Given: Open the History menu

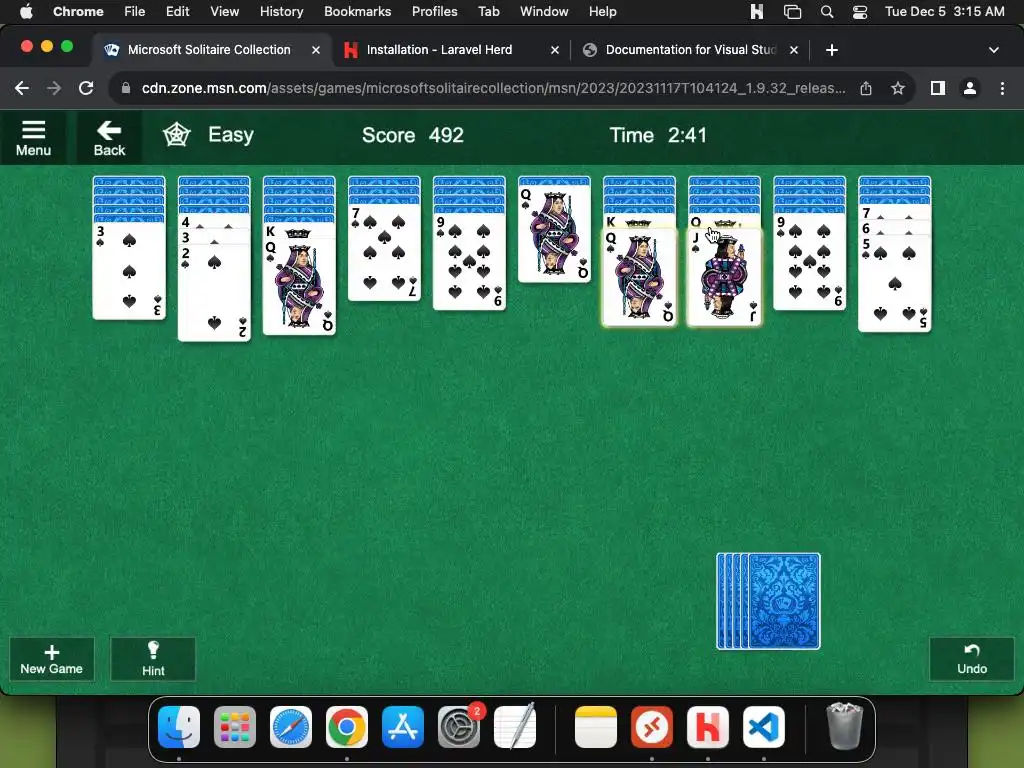Looking at the screenshot, I should tap(281, 11).
